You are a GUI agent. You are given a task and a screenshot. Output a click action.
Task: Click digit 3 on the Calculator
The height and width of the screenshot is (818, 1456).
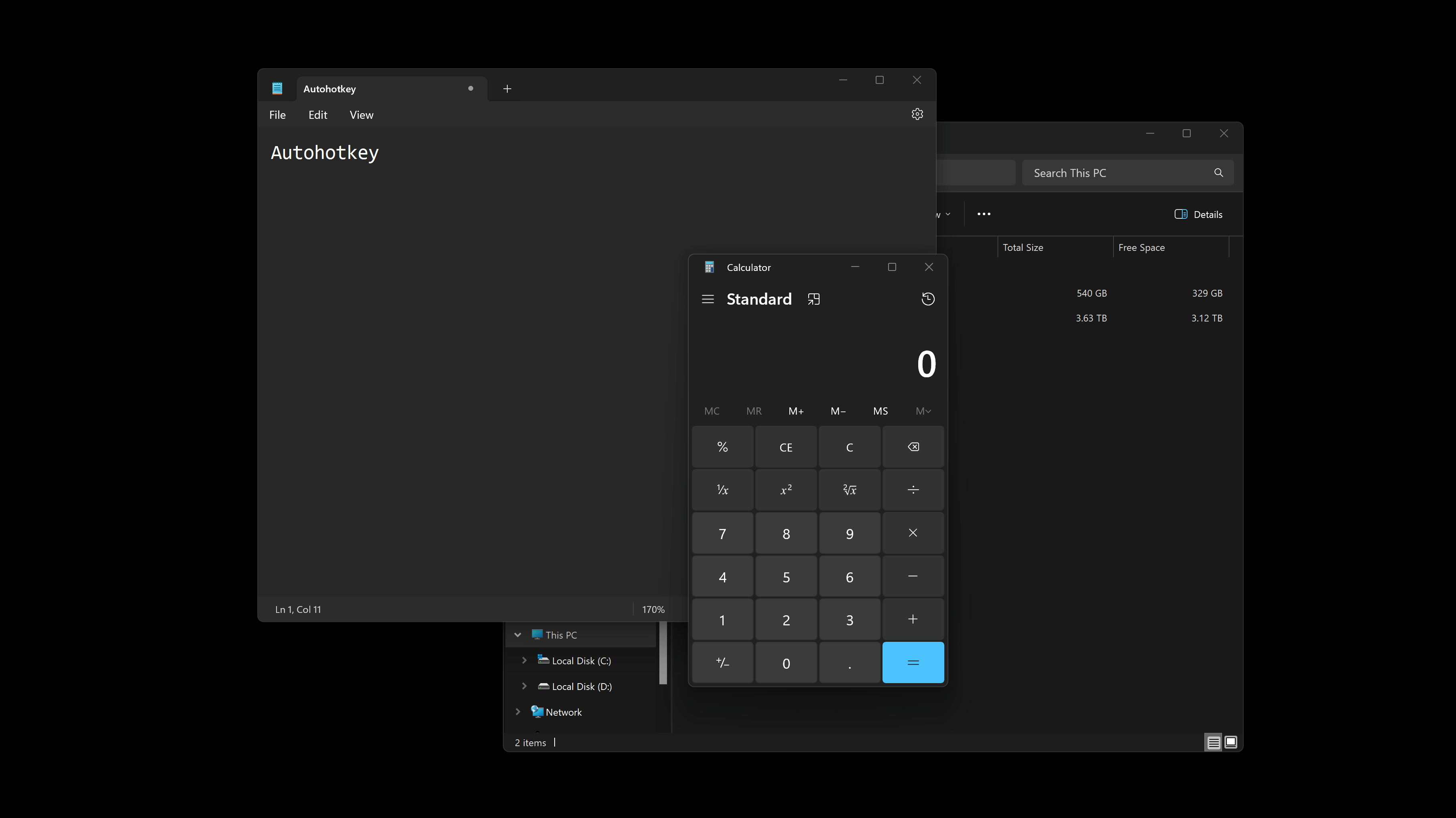[x=850, y=620]
